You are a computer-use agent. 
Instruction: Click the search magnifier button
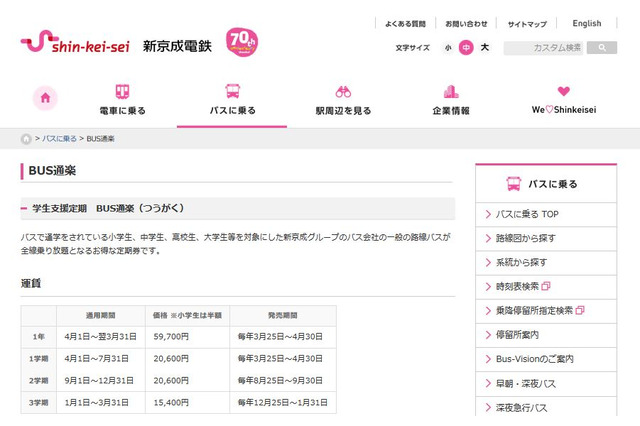tap(602, 48)
